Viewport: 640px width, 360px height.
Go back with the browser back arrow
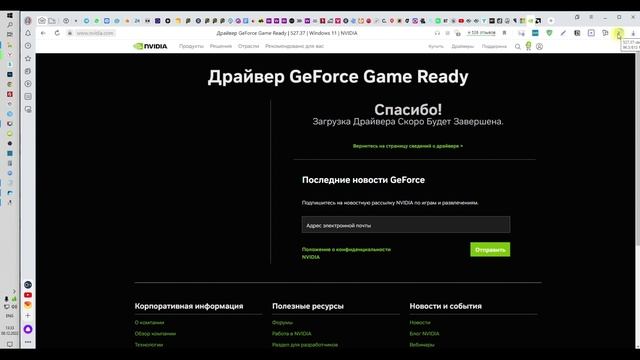click(x=43, y=33)
